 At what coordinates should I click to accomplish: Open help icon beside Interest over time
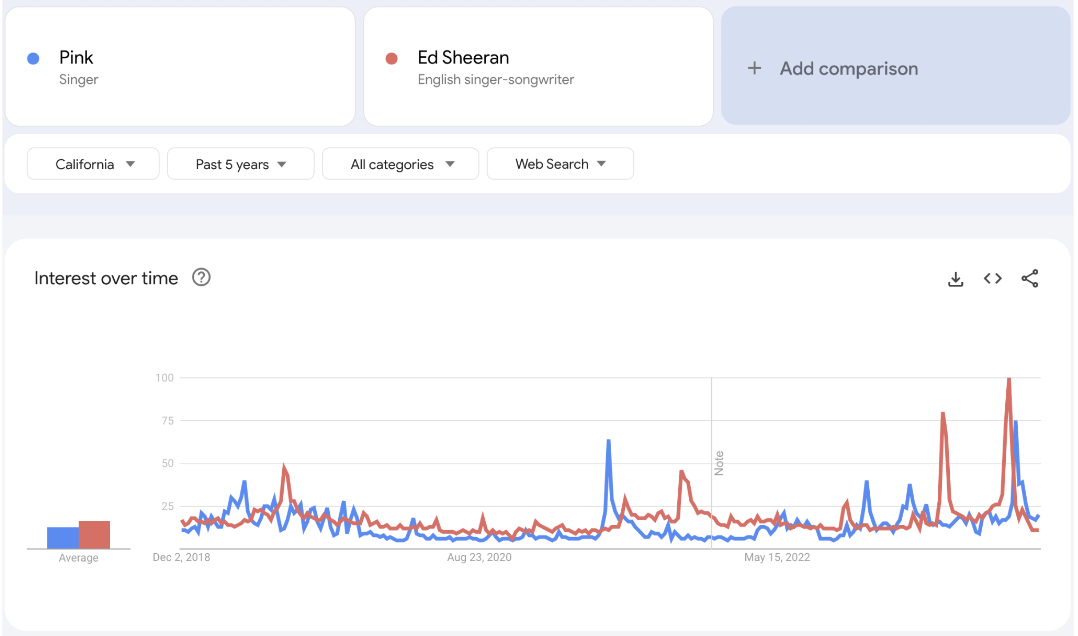[201, 278]
